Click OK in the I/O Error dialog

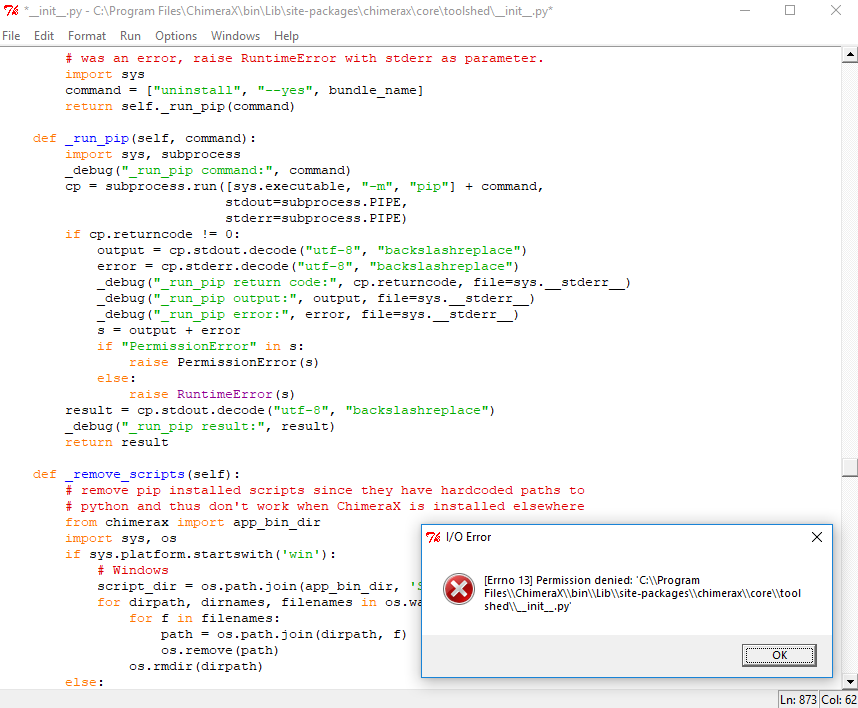[x=779, y=655]
